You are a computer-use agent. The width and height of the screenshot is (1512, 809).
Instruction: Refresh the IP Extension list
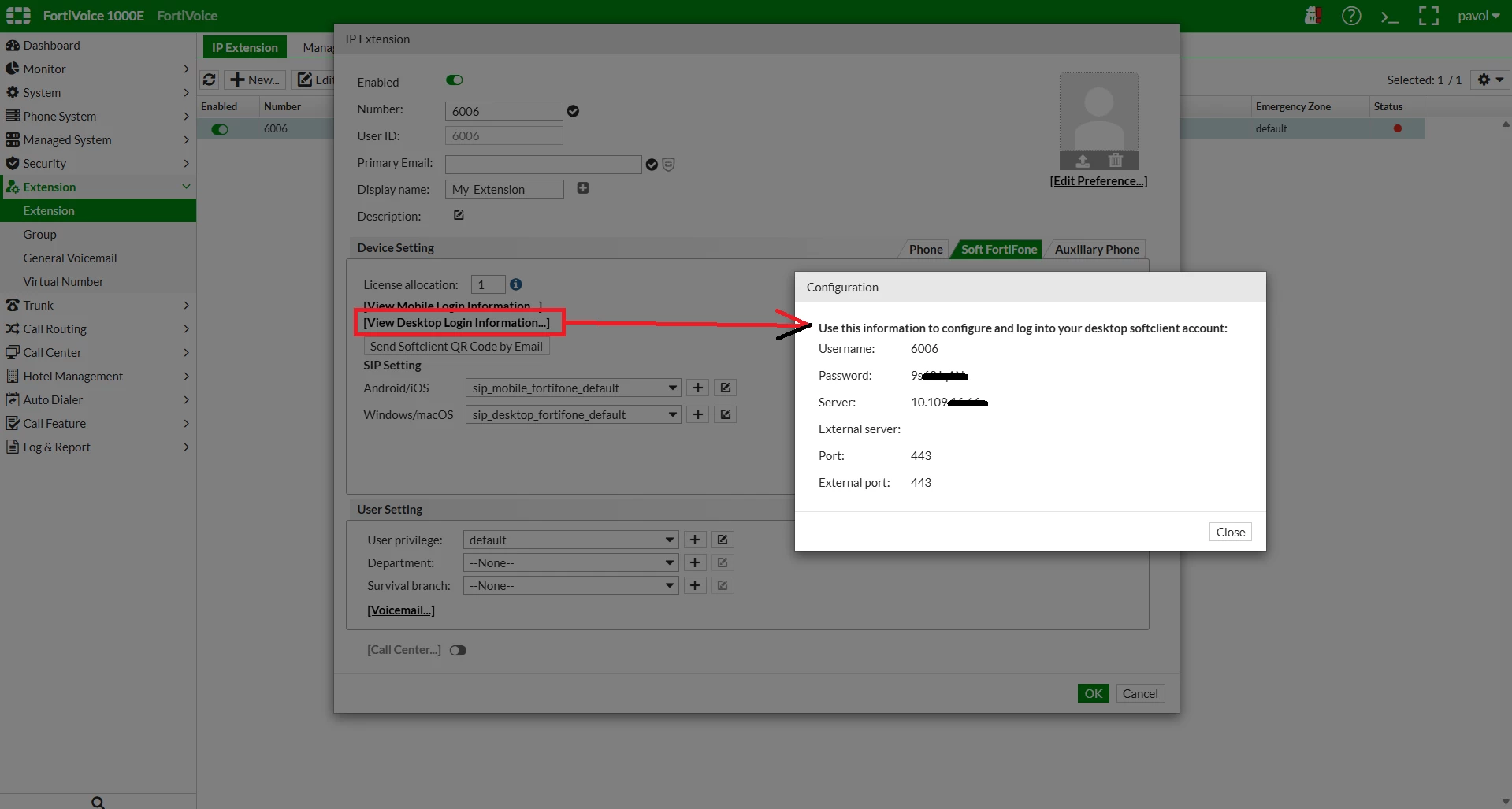tap(210, 80)
